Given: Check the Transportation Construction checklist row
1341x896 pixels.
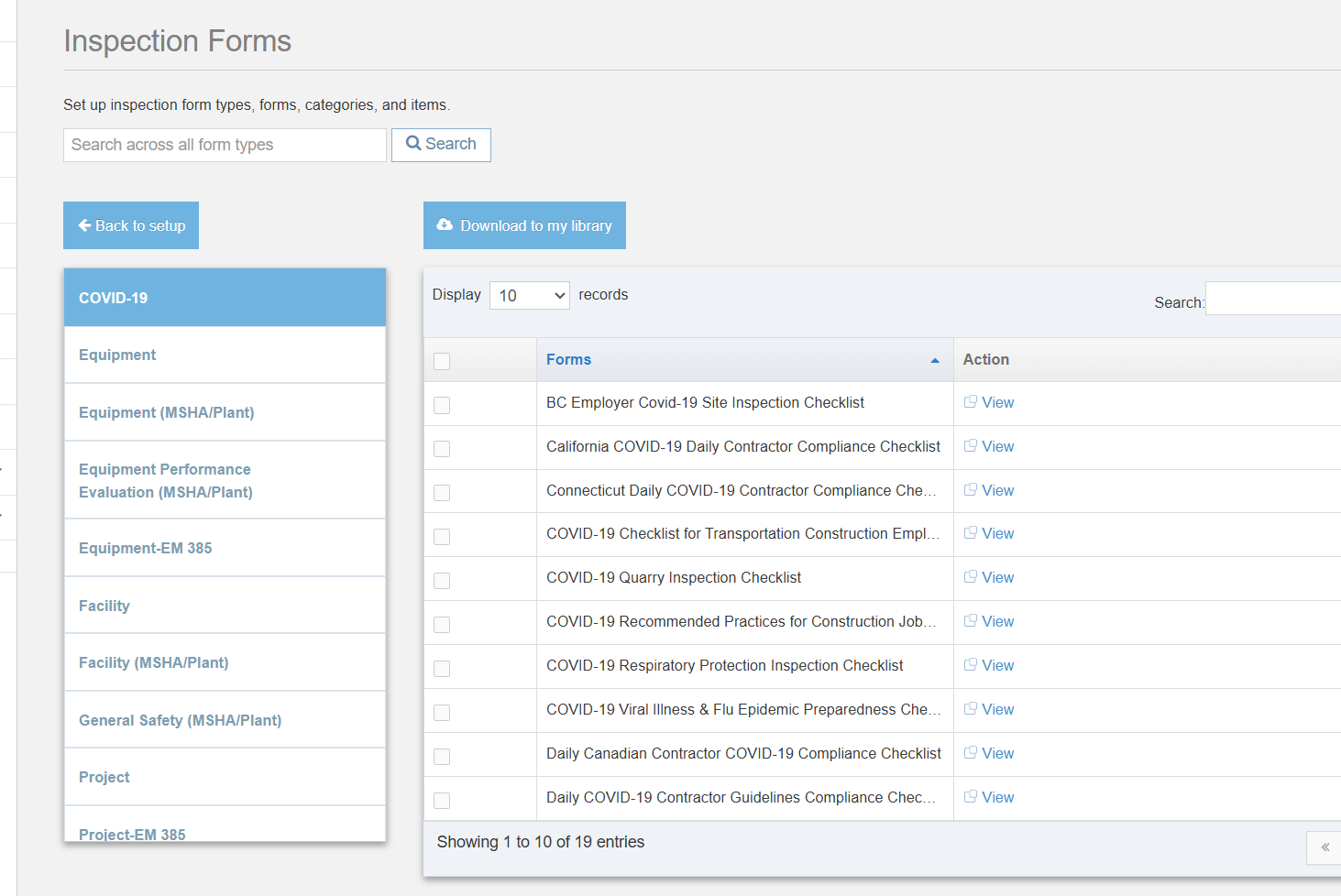Looking at the screenshot, I should click(x=442, y=537).
